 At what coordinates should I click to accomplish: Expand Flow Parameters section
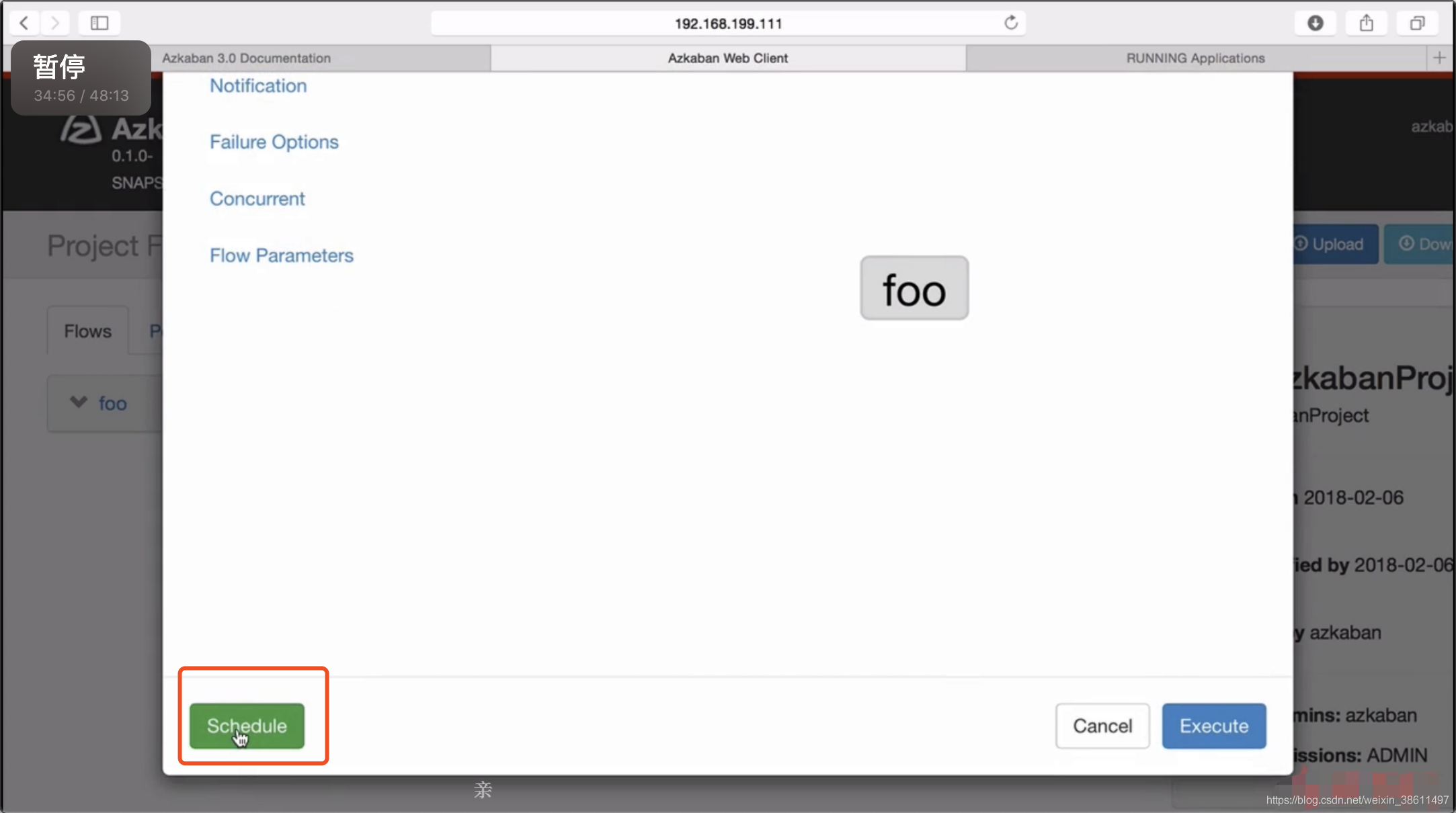[x=281, y=255]
